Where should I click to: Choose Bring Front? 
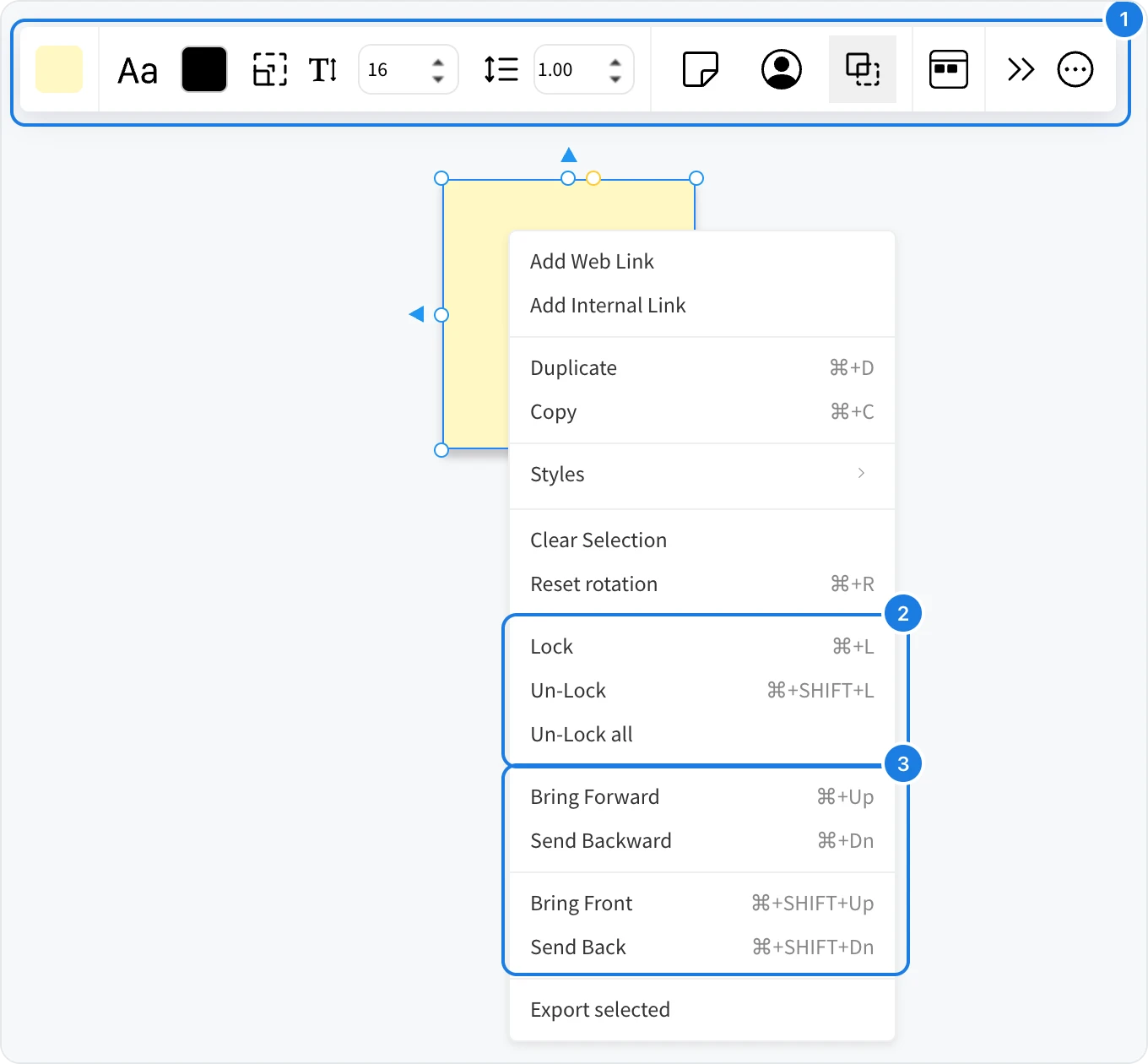point(702,904)
